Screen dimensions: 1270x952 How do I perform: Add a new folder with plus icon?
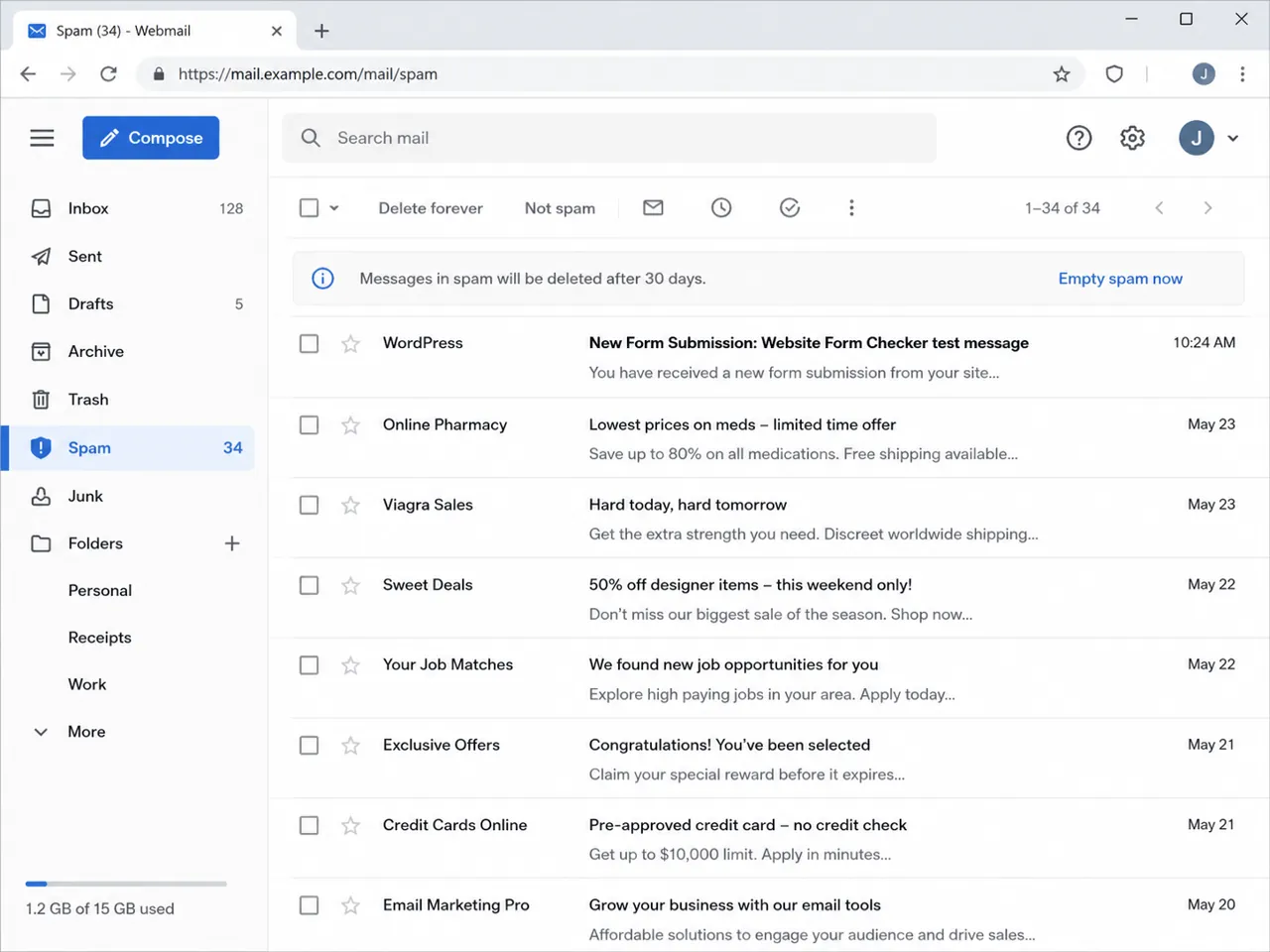tap(232, 543)
